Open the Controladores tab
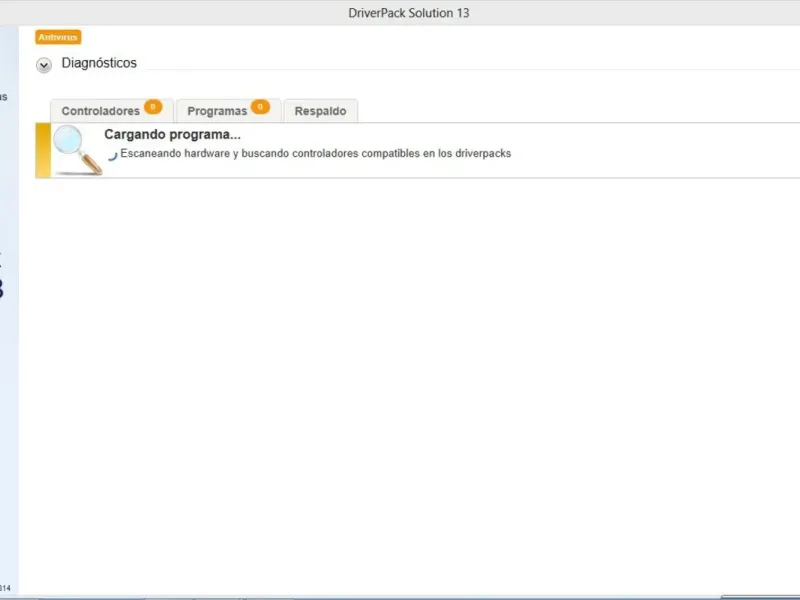 112,111
